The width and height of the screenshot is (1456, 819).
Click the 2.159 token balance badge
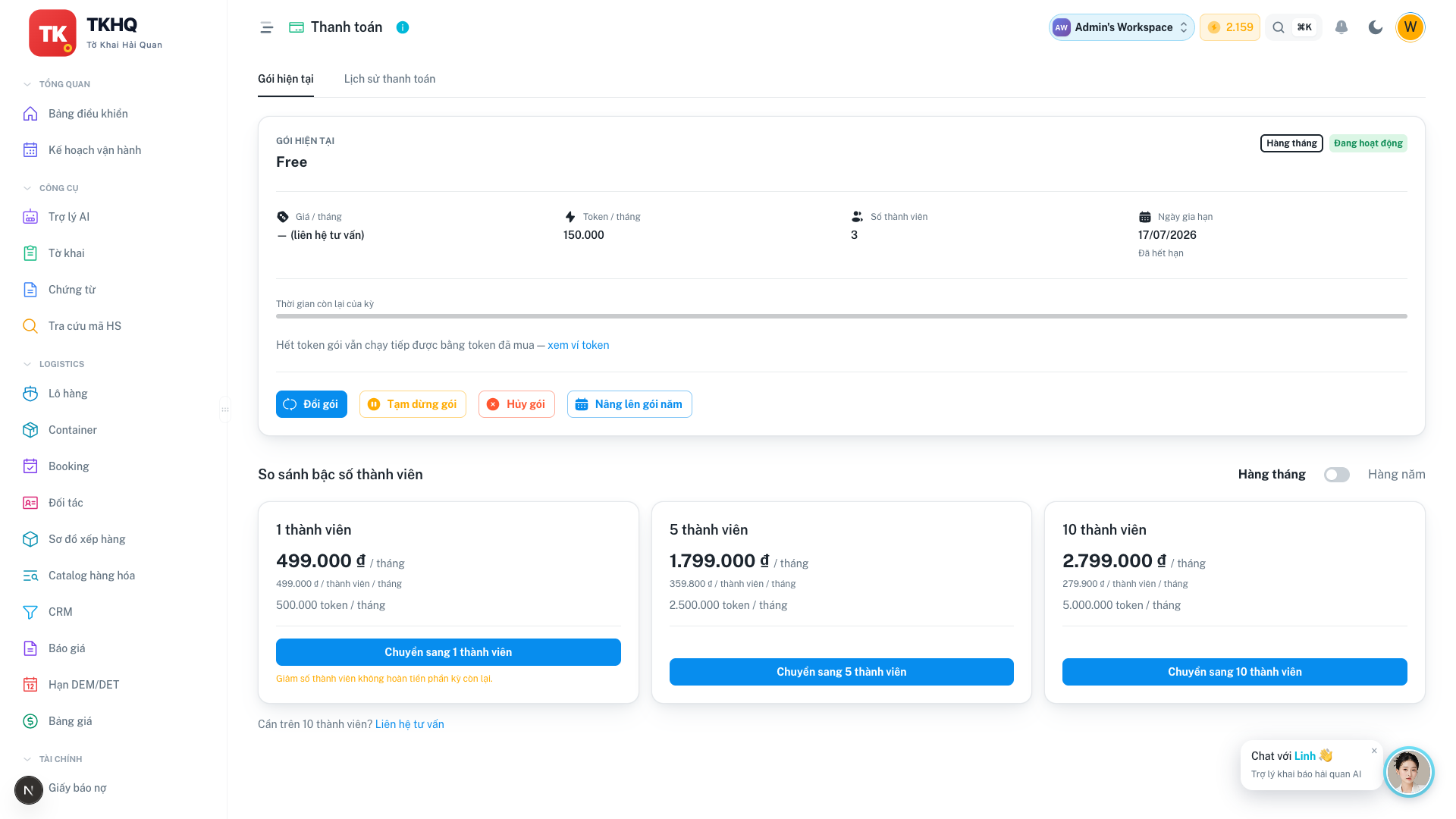click(x=1229, y=27)
